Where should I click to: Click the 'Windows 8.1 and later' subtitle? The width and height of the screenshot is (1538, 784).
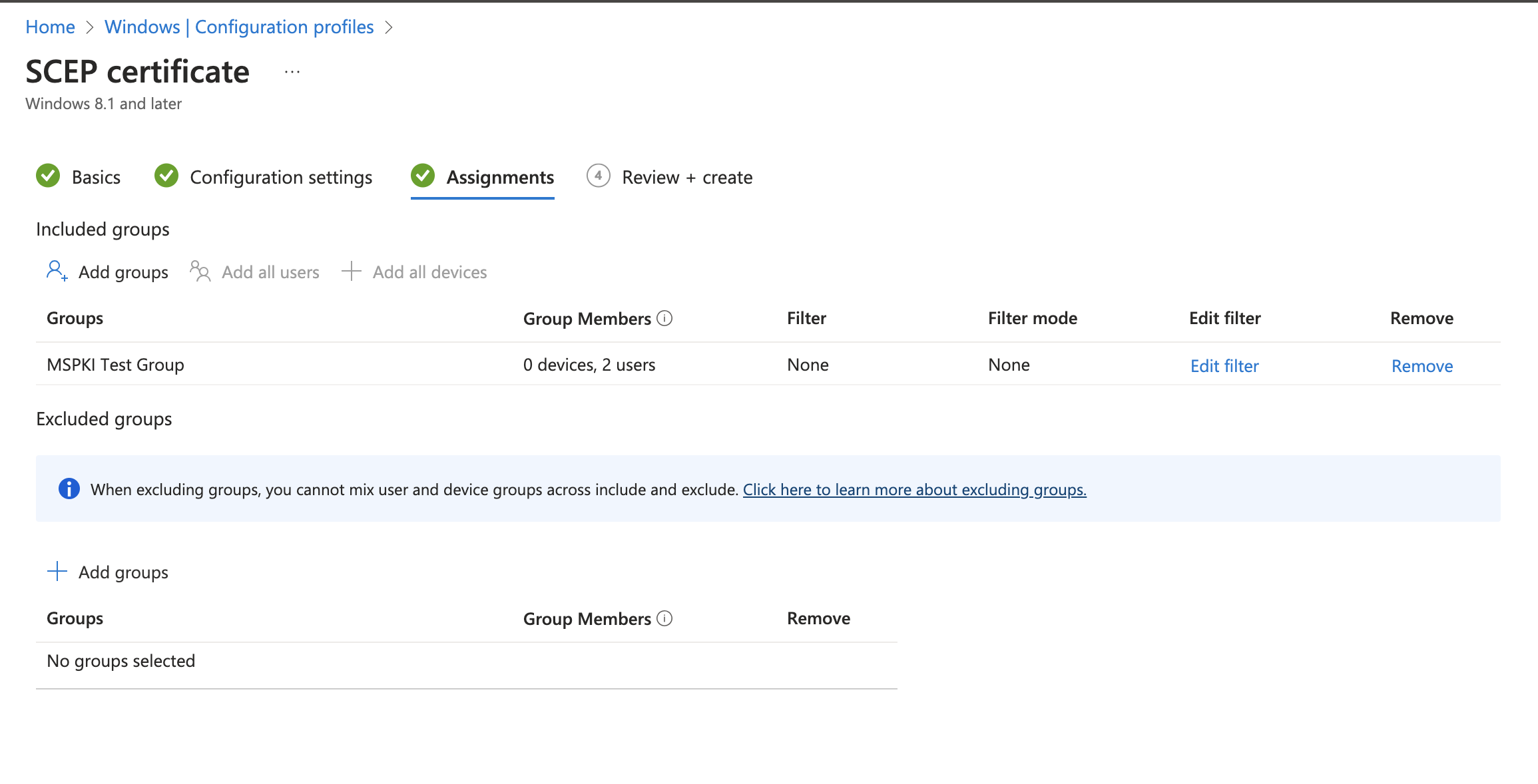(103, 104)
